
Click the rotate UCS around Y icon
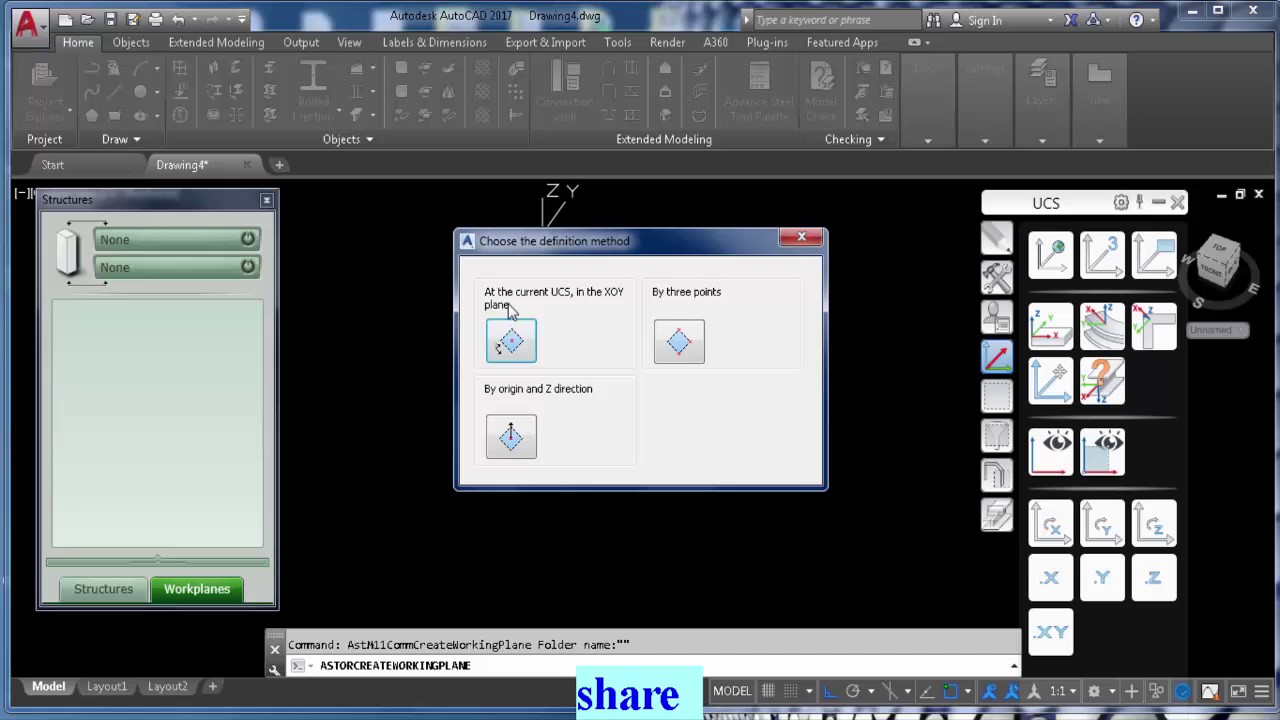1102,524
